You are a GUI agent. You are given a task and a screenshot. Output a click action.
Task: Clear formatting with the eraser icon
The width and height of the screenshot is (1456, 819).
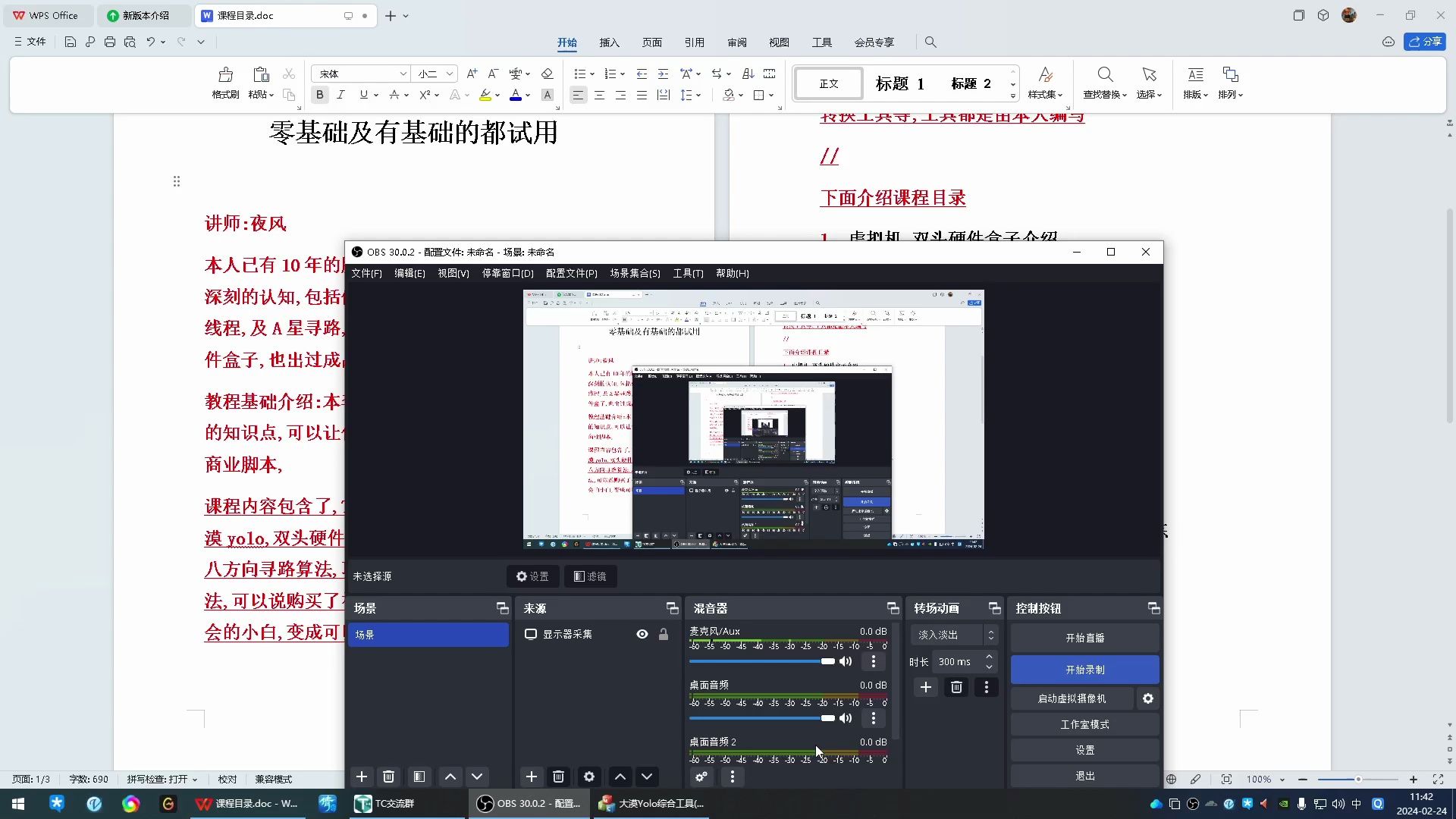(548, 73)
